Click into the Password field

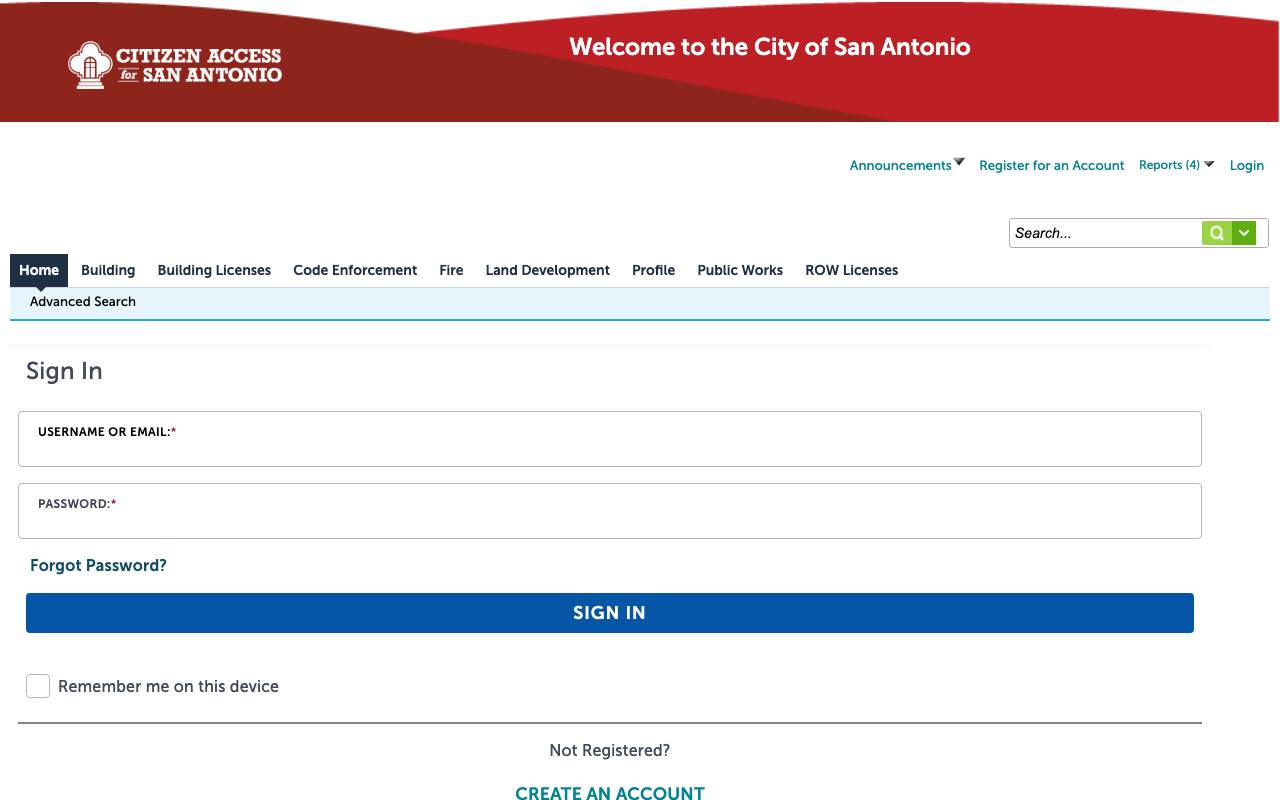pyautogui.click(x=610, y=511)
